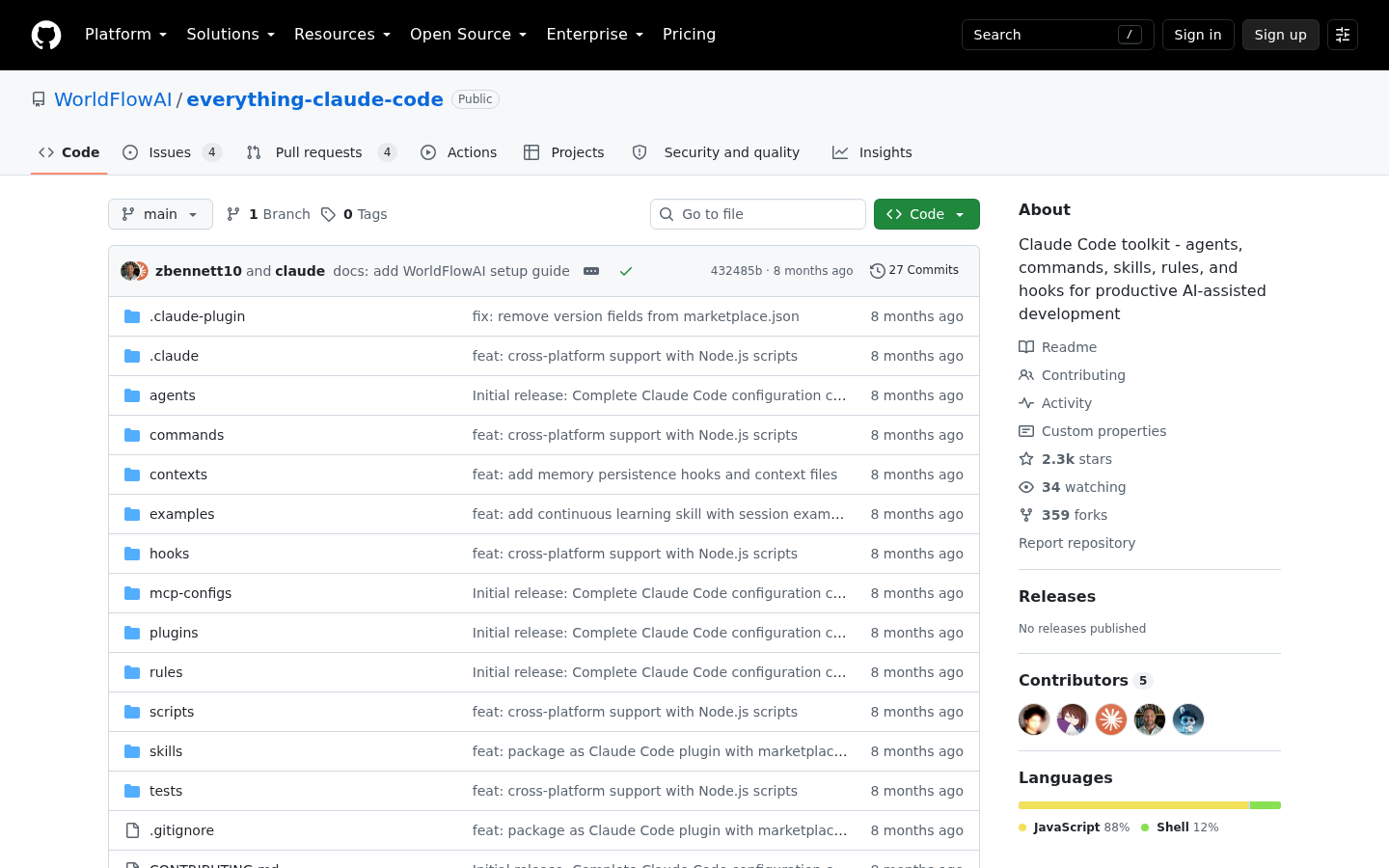Screen dimensions: 1389x868
Task: Click the star icon beside 2.3k stars
Action: [x=1026, y=459]
